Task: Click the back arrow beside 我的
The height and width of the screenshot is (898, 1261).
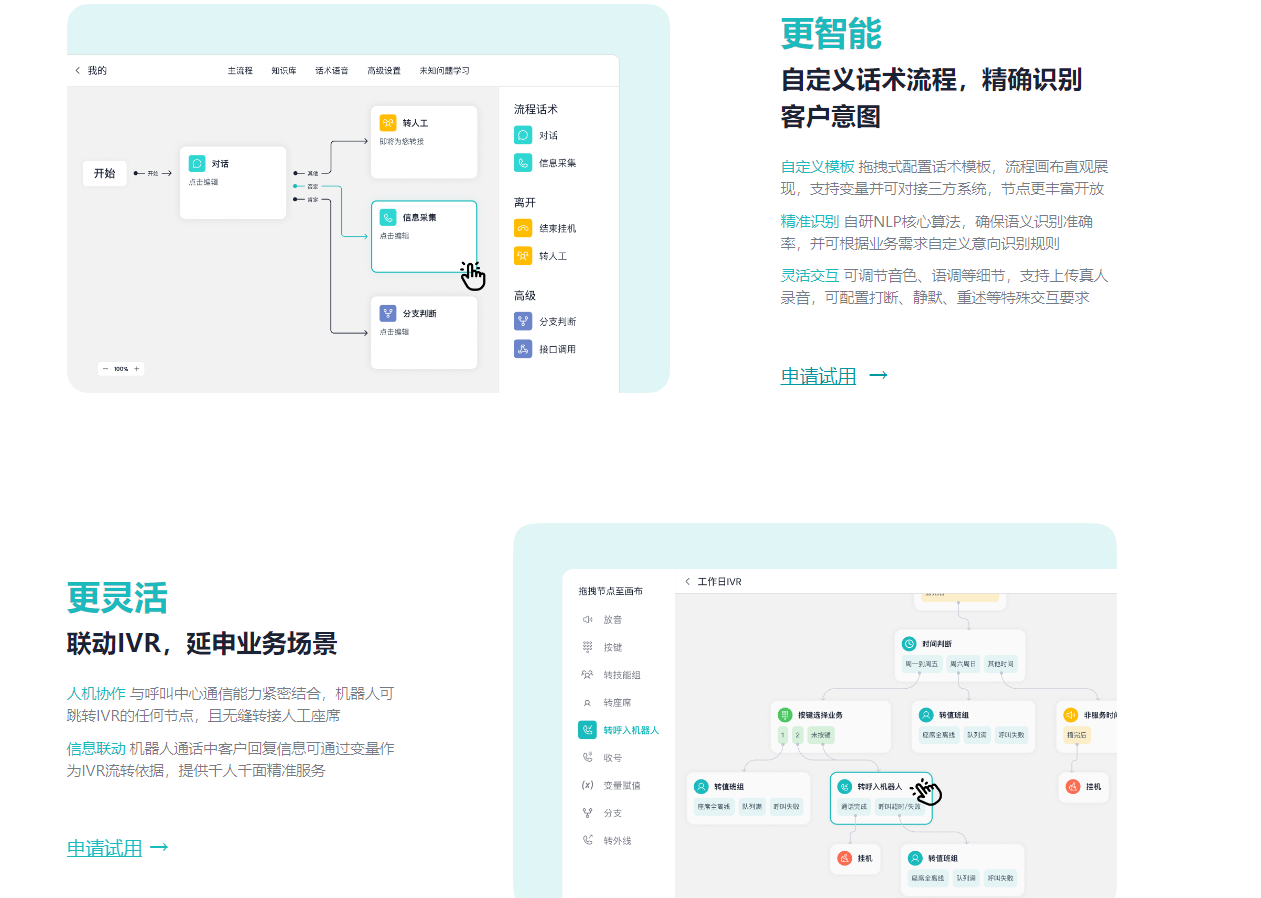Action: [78, 71]
